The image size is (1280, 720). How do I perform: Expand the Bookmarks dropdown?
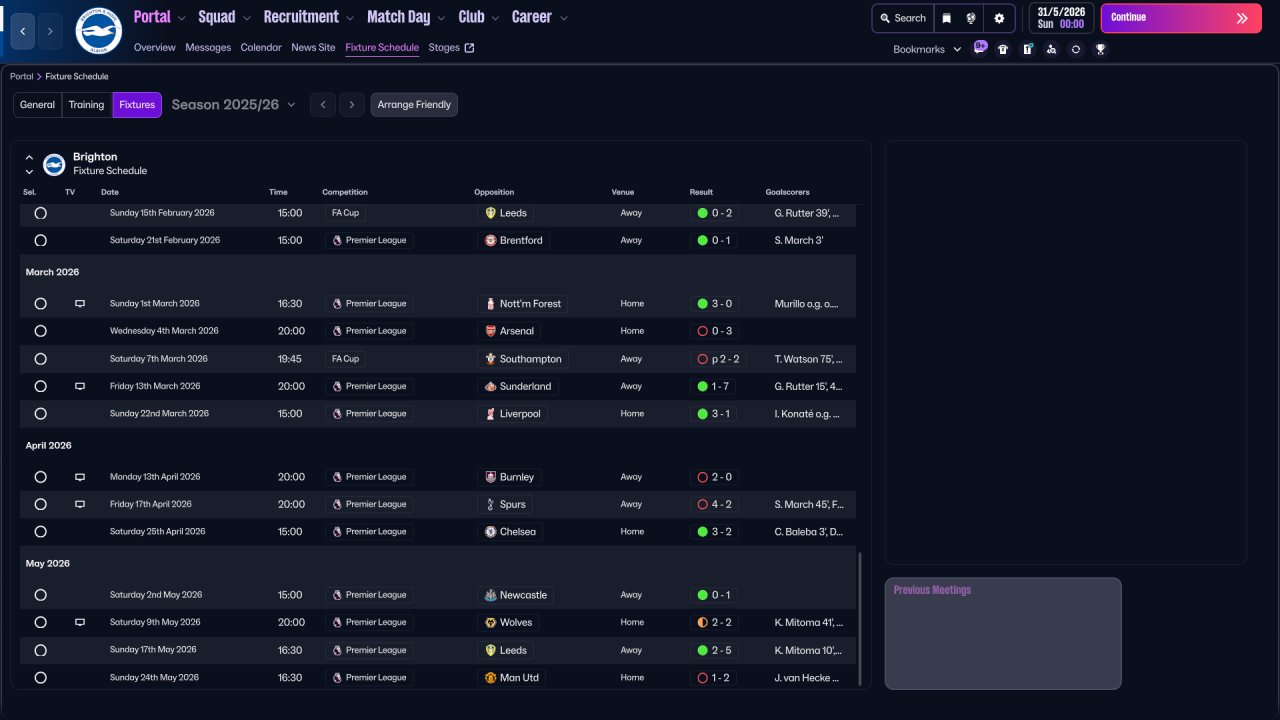click(926, 49)
